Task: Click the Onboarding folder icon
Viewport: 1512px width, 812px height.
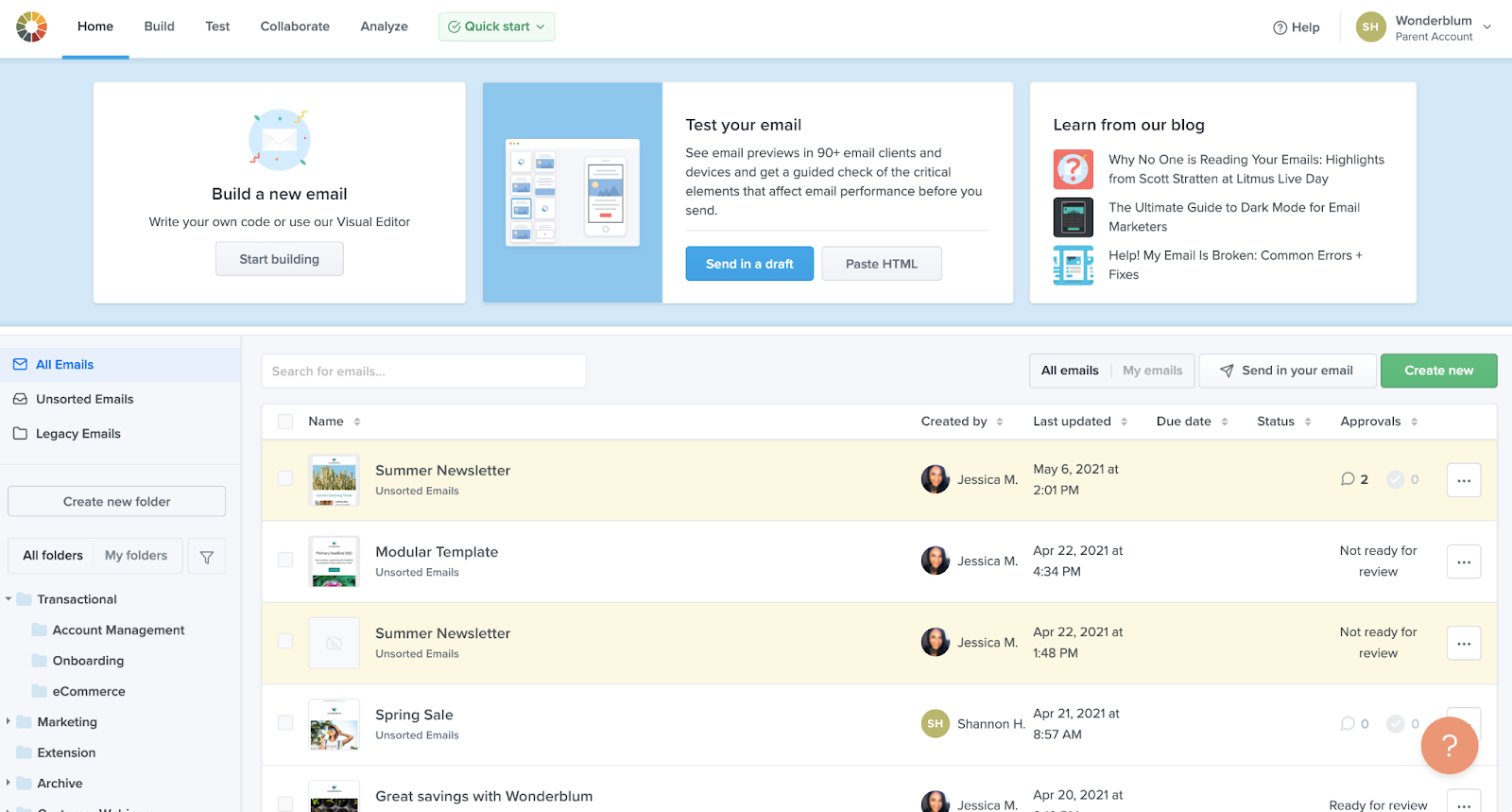Action: click(40, 661)
